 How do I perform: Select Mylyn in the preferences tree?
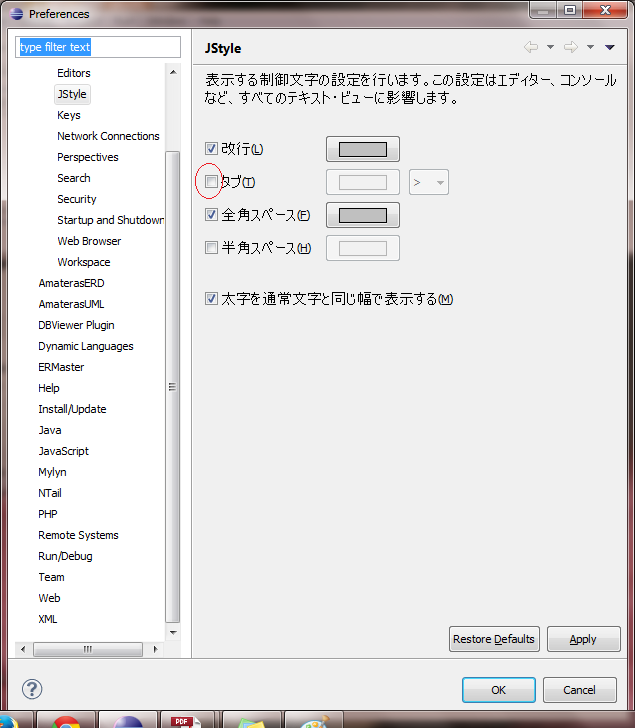52,472
